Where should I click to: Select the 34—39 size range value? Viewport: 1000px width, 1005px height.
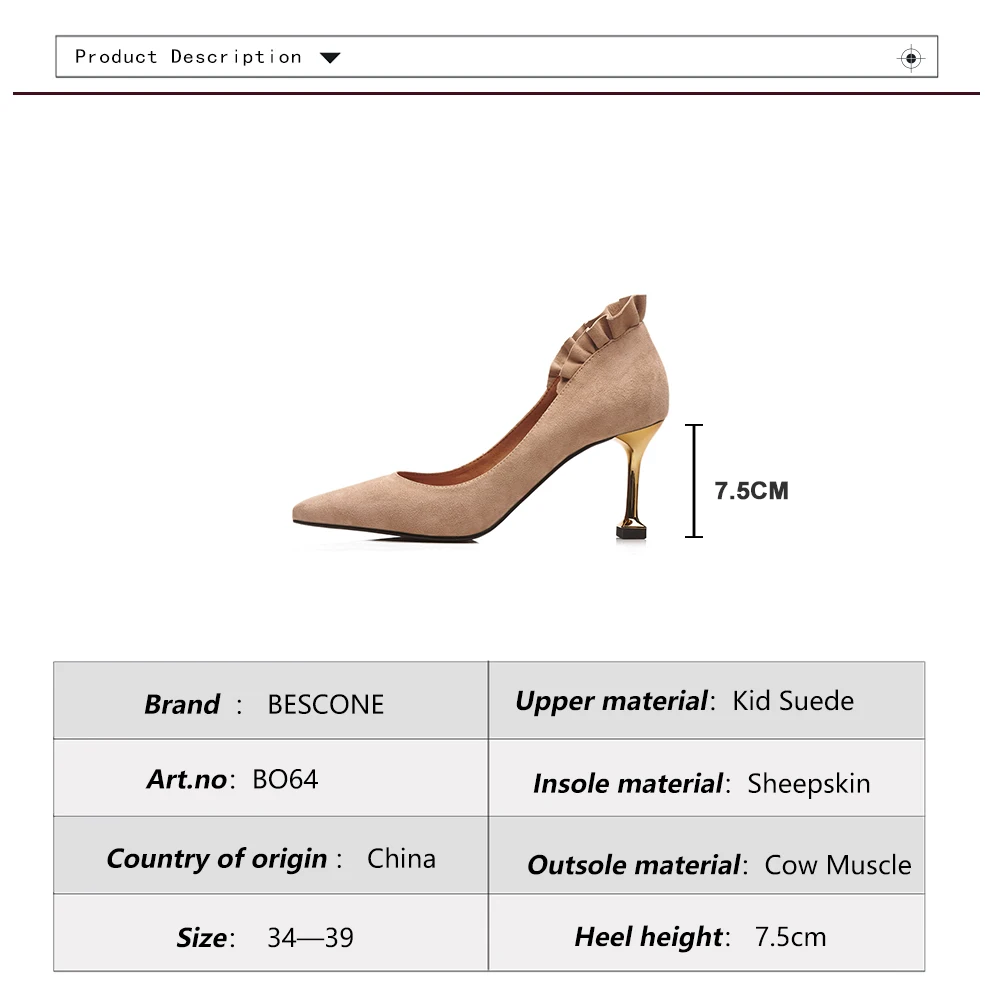click(x=310, y=938)
